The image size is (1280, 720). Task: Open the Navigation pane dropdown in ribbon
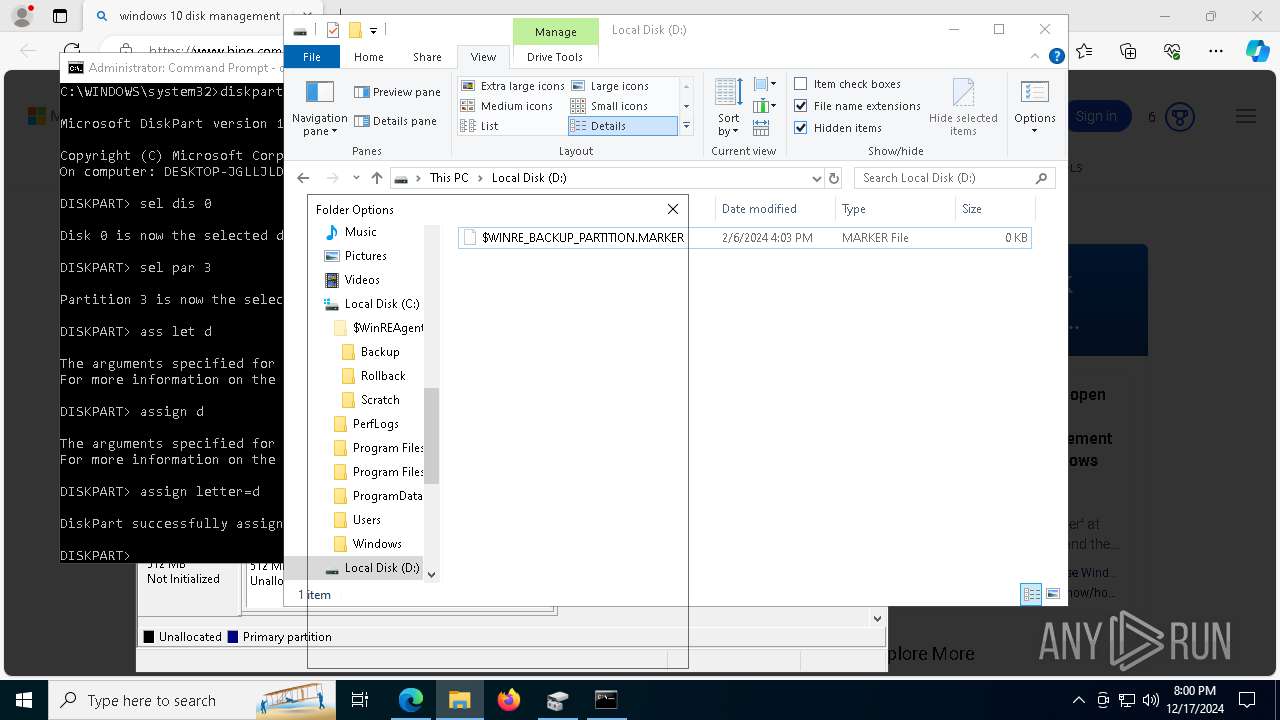coord(319,109)
